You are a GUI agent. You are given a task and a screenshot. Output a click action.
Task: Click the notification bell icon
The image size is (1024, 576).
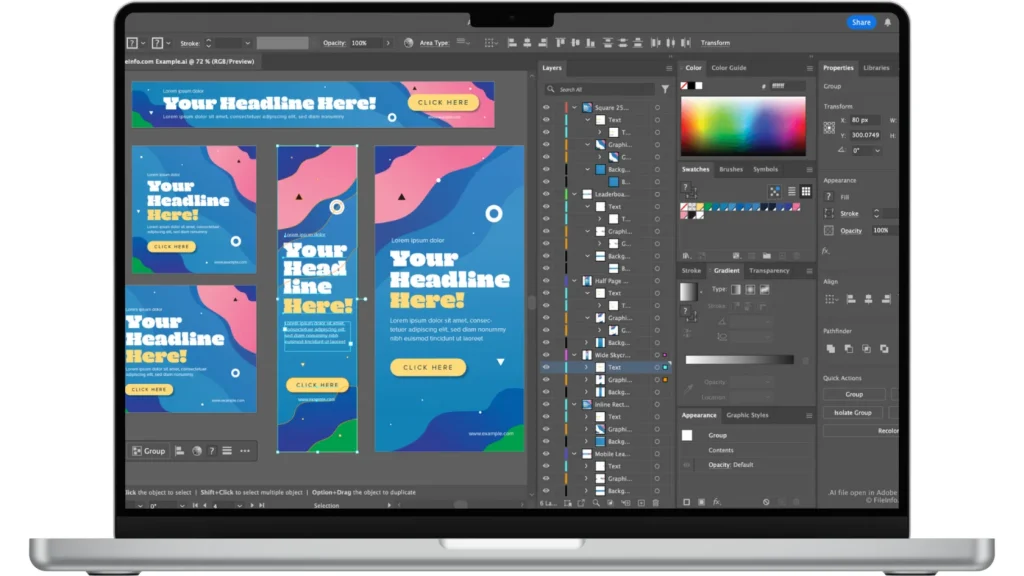887,22
